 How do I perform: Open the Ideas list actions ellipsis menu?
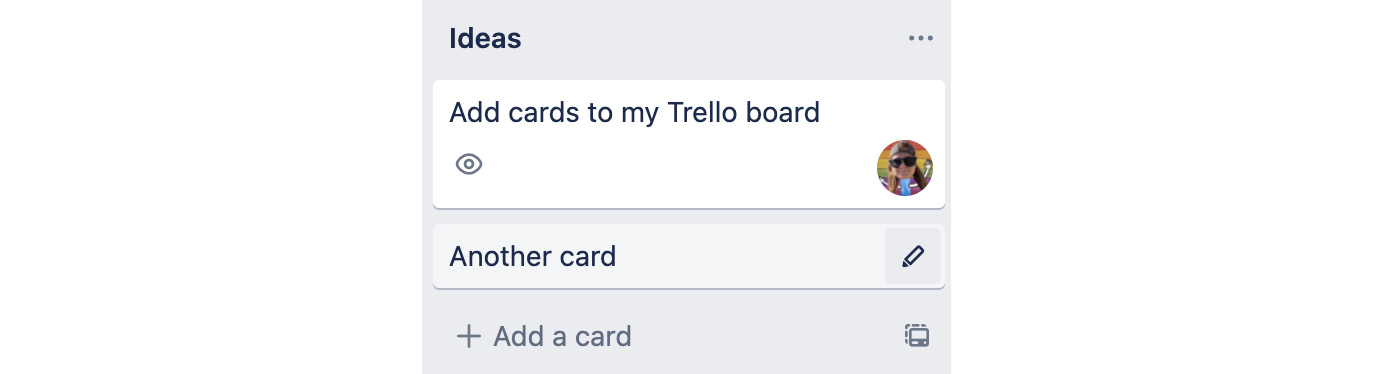[x=920, y=39]
